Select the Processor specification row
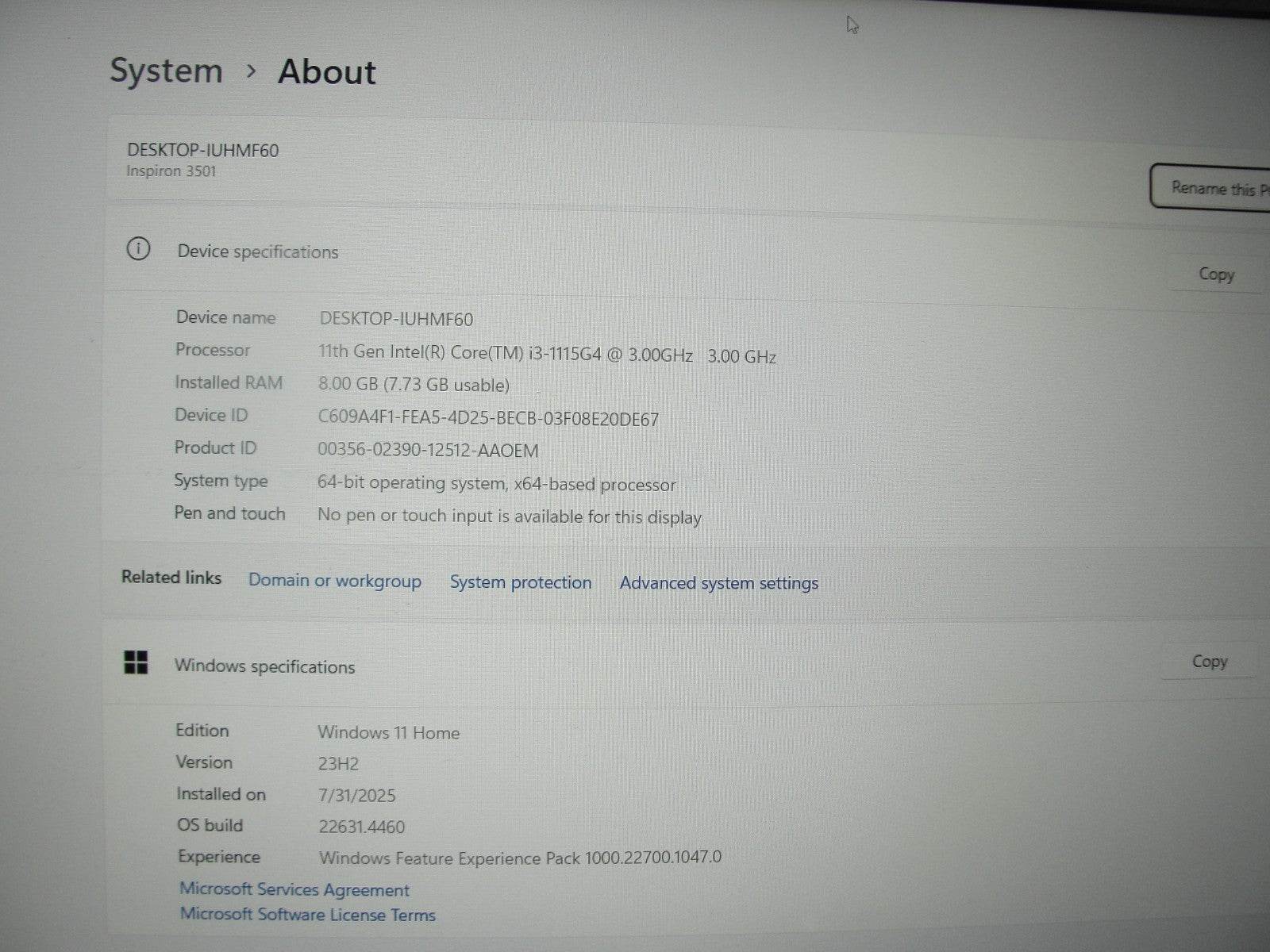Image resolution: width=1270 pixels, height=952 pixels. coord(476,351)
